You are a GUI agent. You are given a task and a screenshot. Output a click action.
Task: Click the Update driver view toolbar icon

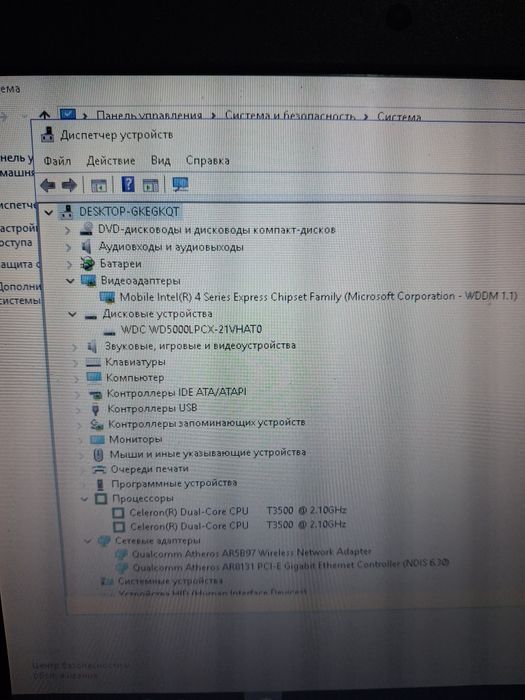click(151, 185)
